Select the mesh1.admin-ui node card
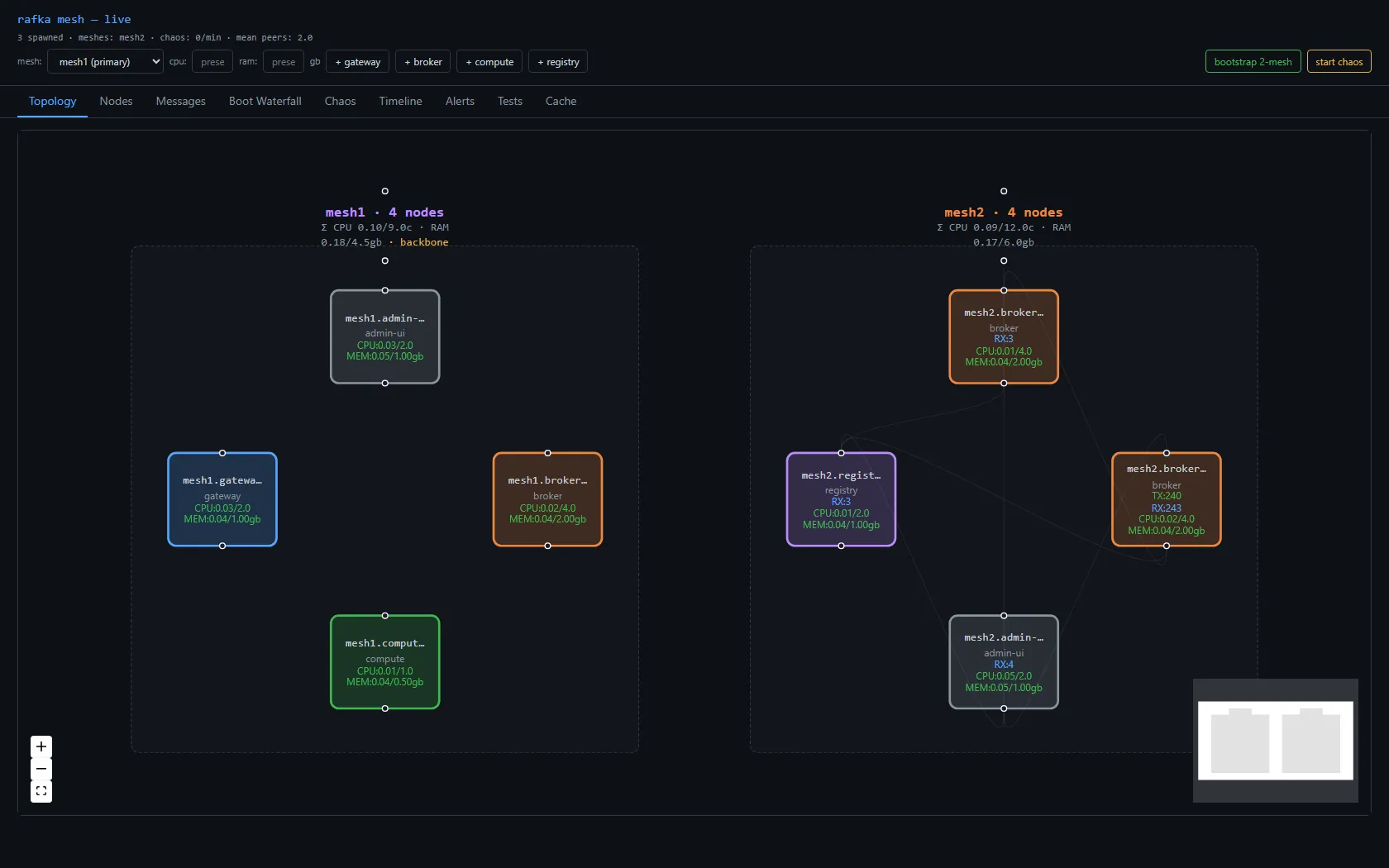The width and height of the screenshot is (1389, 868). pyautogui.click(x=384, y=336)
